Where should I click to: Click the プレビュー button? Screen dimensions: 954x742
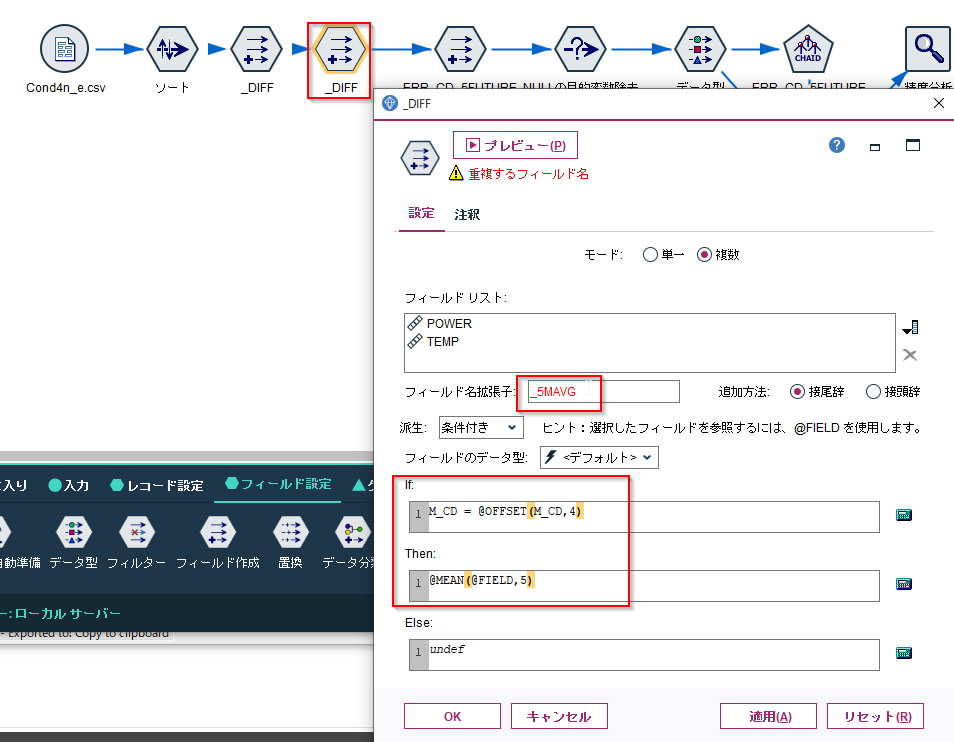pos(515,145)
